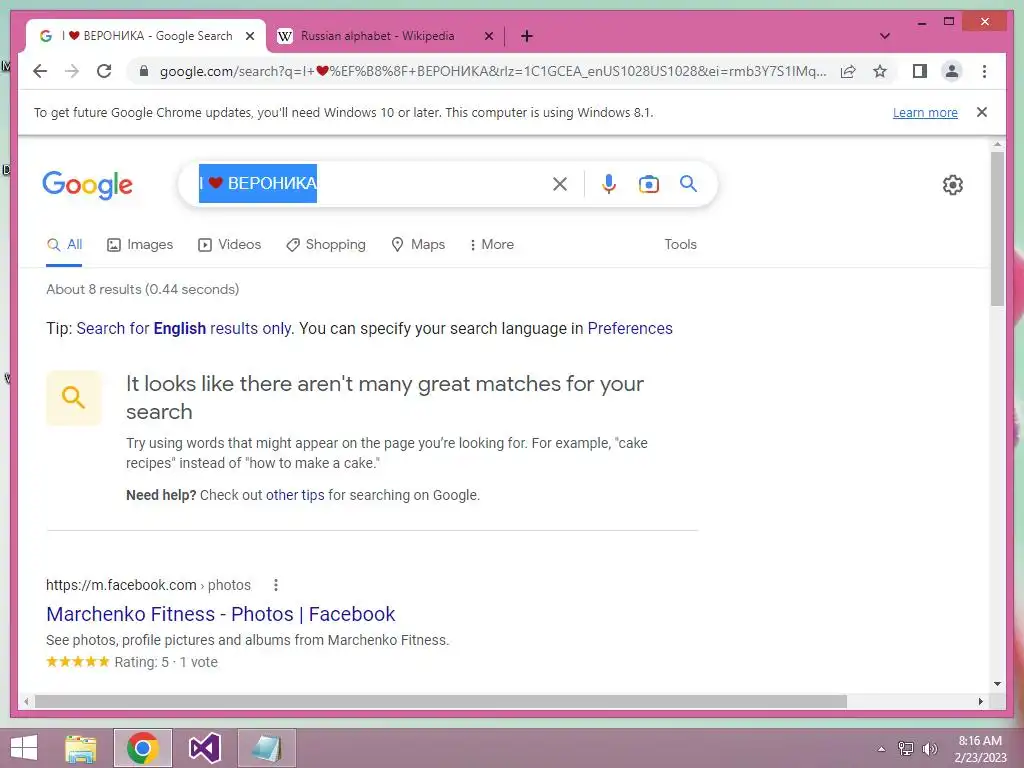Open the other tips link
The image size is (1024, 768).
[x=295, y=495]
